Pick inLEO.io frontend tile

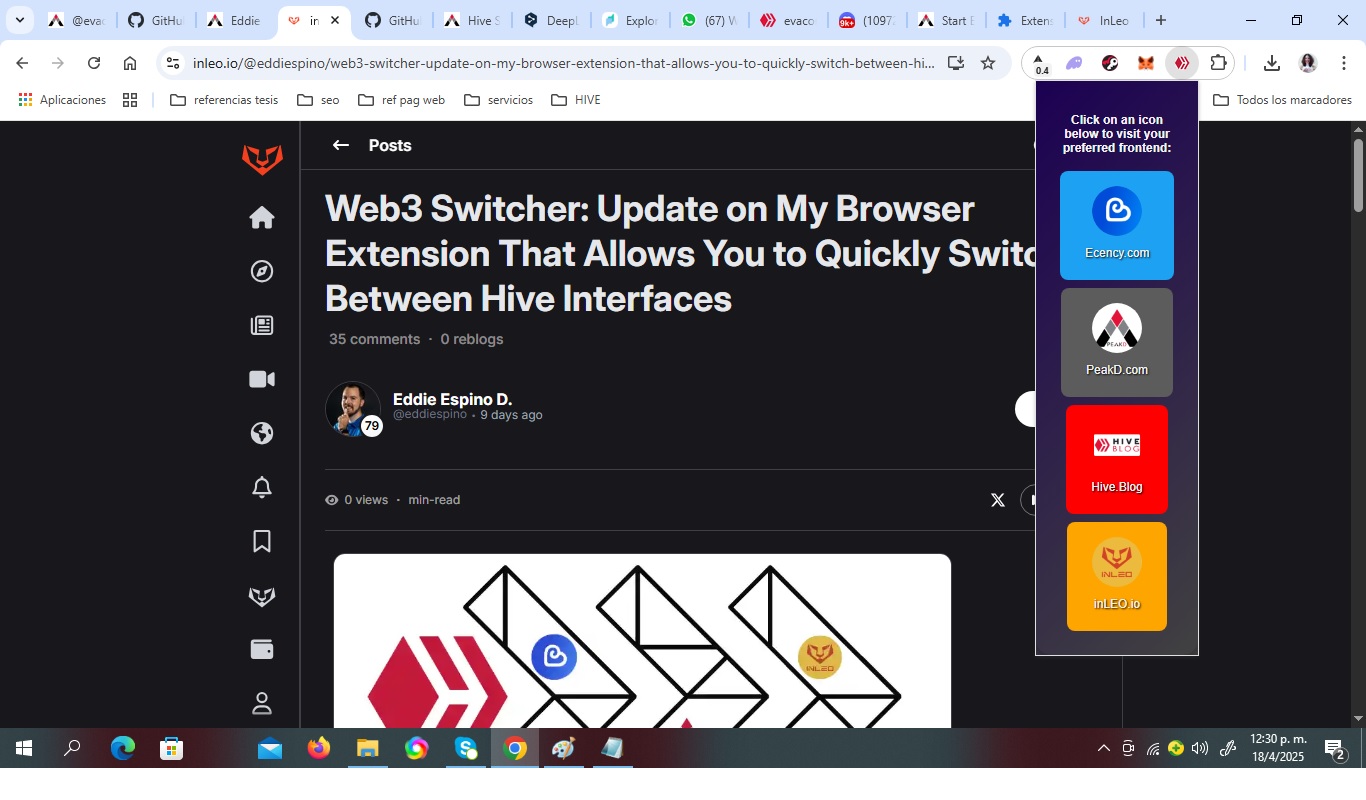pos(1116,576)
